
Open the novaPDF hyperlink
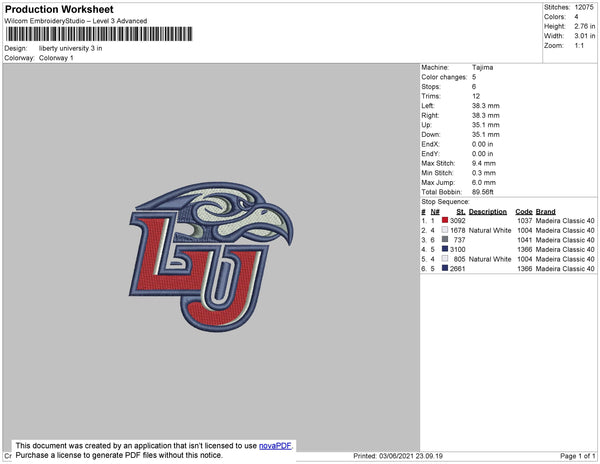275,446
